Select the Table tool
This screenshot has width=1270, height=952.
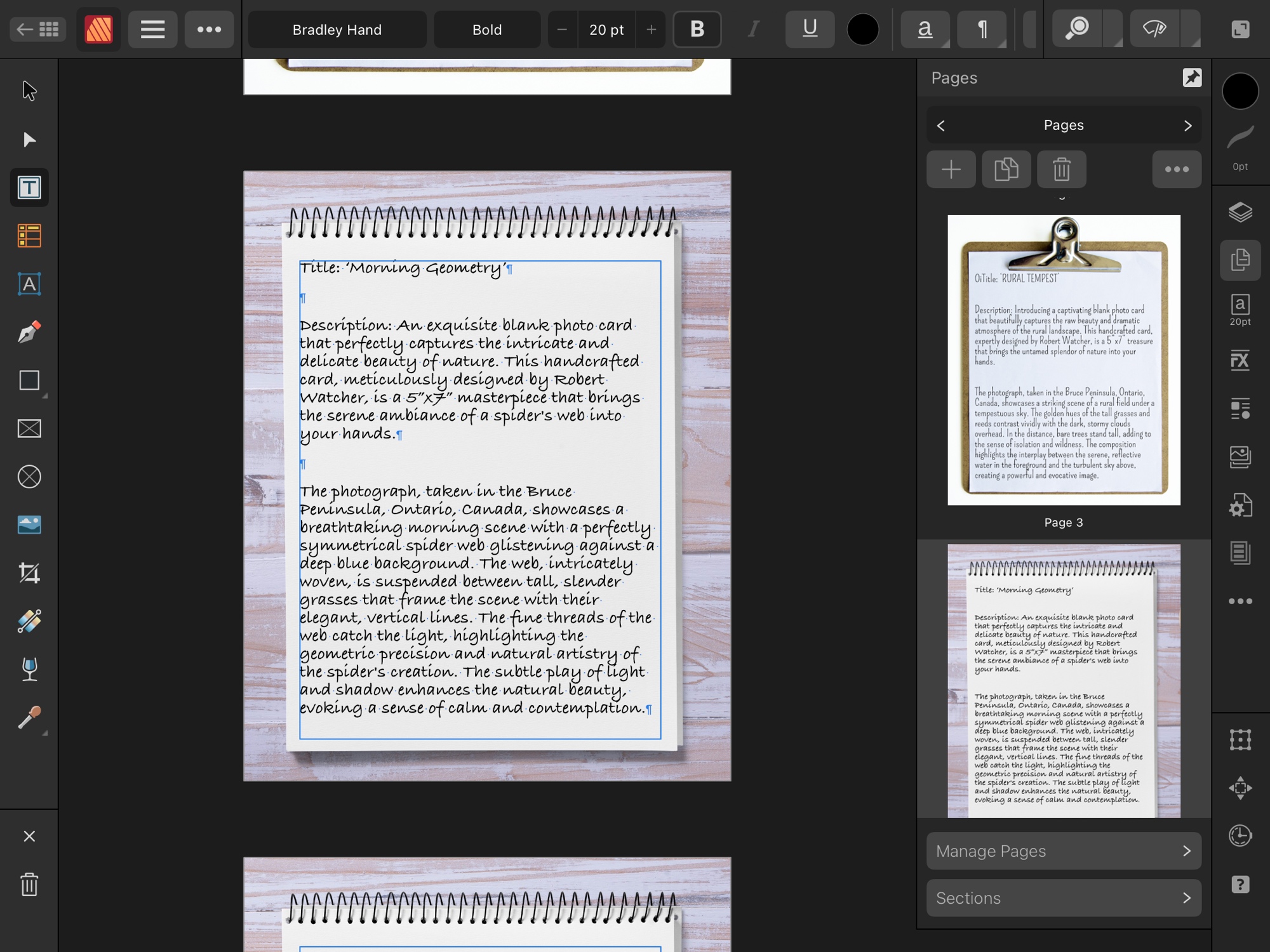pos(29,235)
